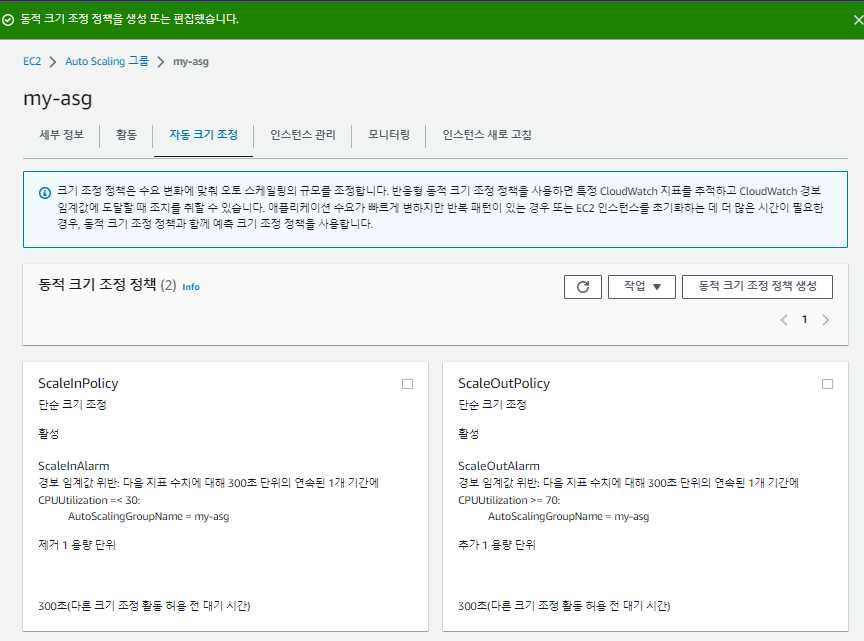Image resolution: width=864 pixels, height=641 pixels.
Task: Click the success message text in green banner
Action: tap(129, 19)
